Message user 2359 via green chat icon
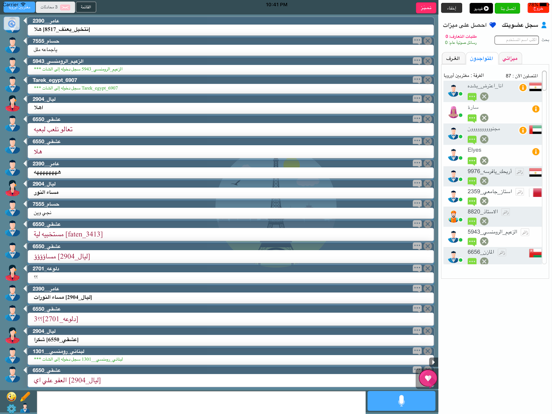Screen dimensions: 552x414 [472, 201]
